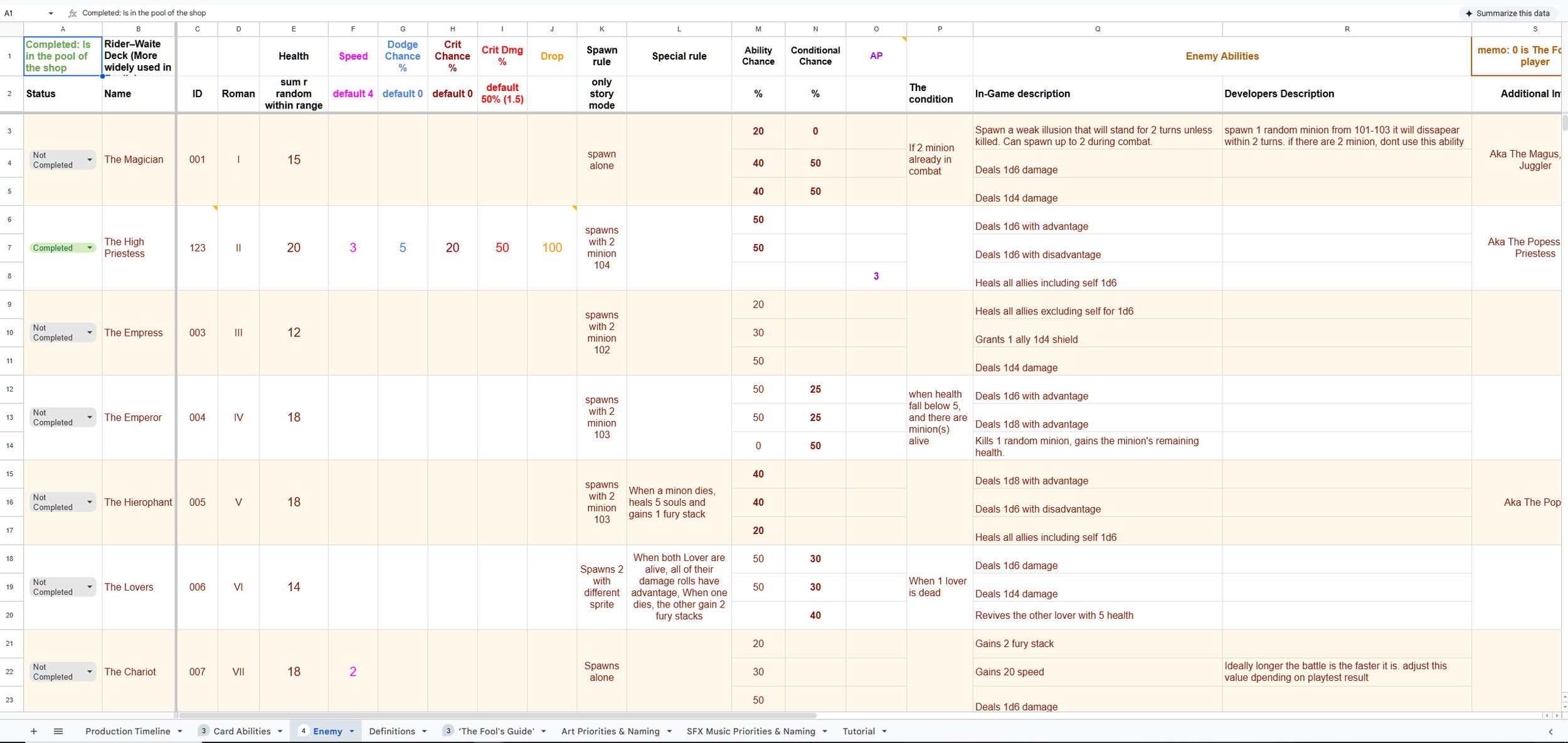1568x743 pixels.
Task: Select the cell 'Revives the other lover with 5 health'
Action: [1098, 616]
